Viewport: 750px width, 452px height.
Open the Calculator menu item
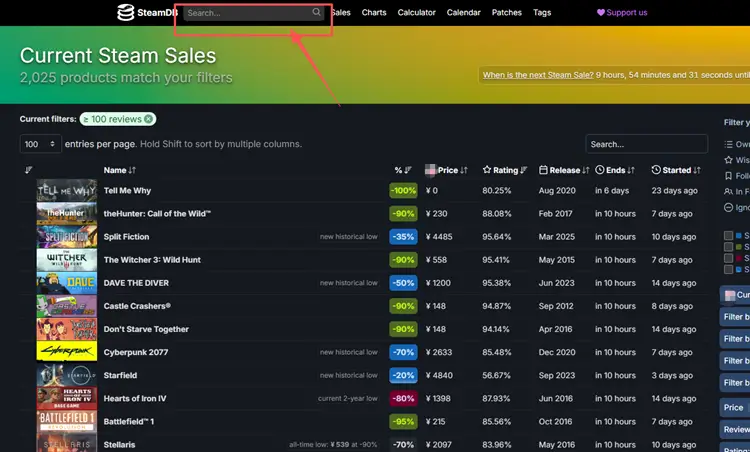(x=416, y=12)
